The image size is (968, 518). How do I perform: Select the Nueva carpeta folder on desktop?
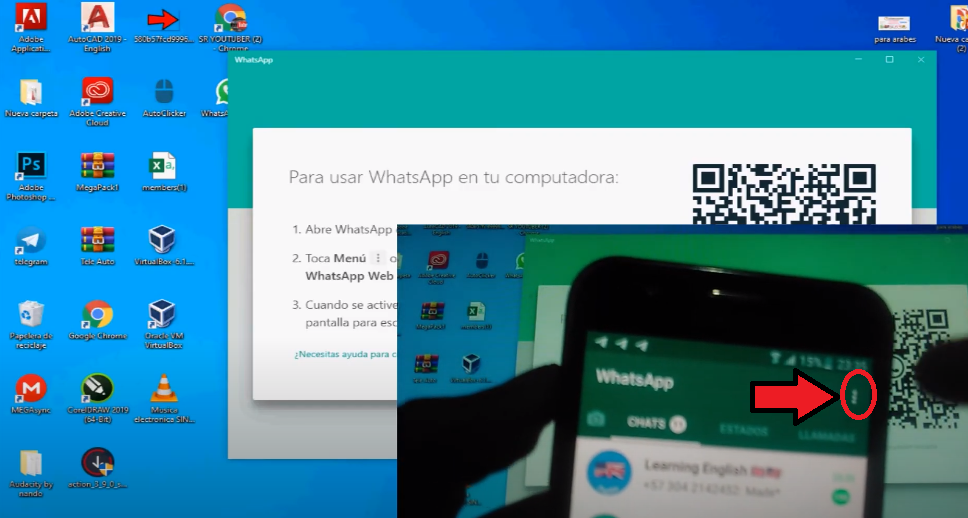click(x=31, y=98)
